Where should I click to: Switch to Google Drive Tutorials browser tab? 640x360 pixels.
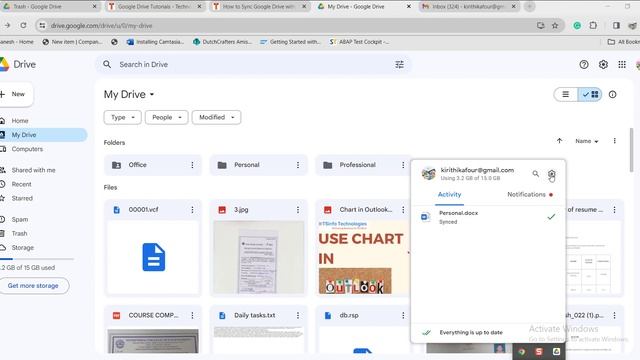coord(155,7)
